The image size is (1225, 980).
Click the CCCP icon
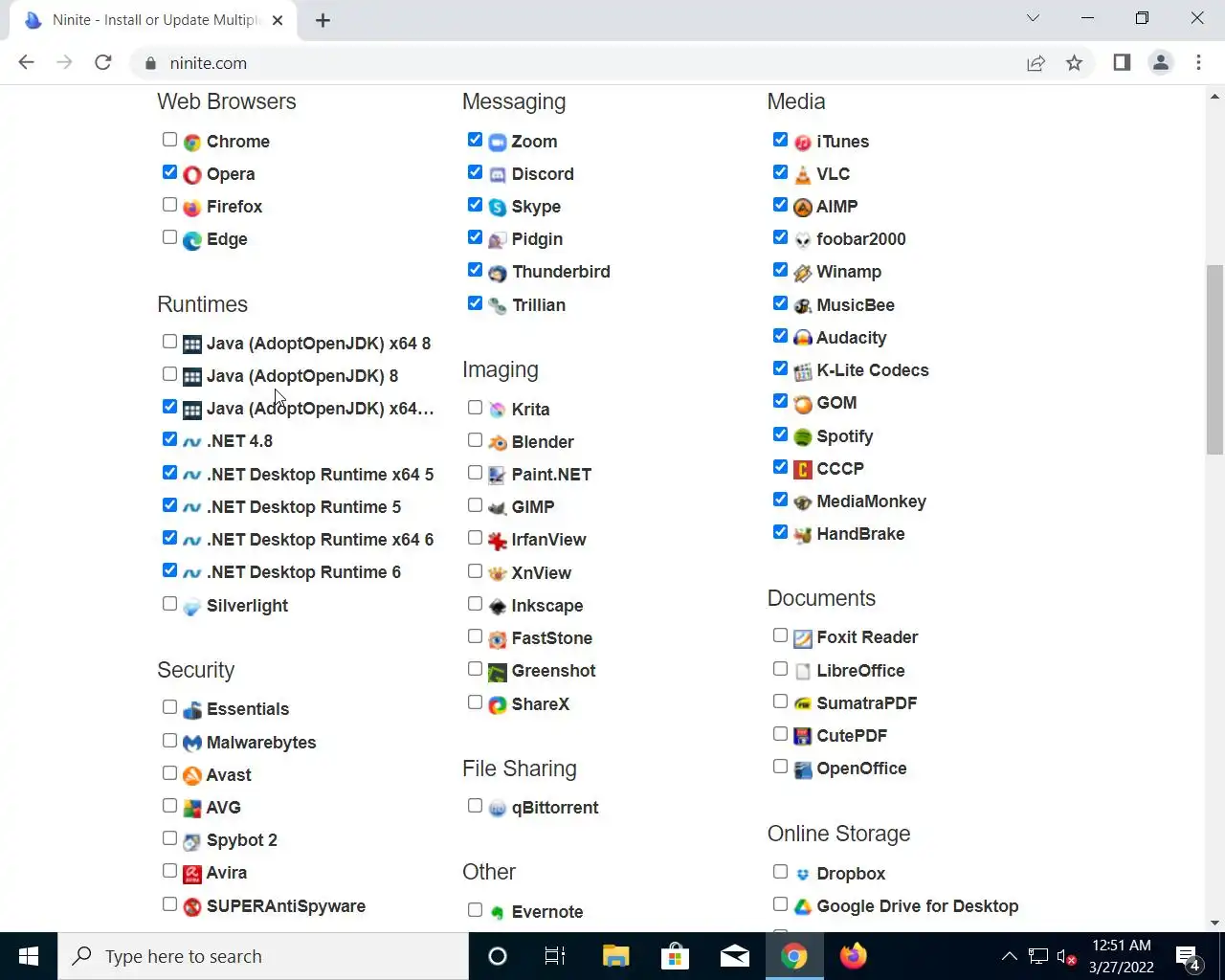click(803, 469)
